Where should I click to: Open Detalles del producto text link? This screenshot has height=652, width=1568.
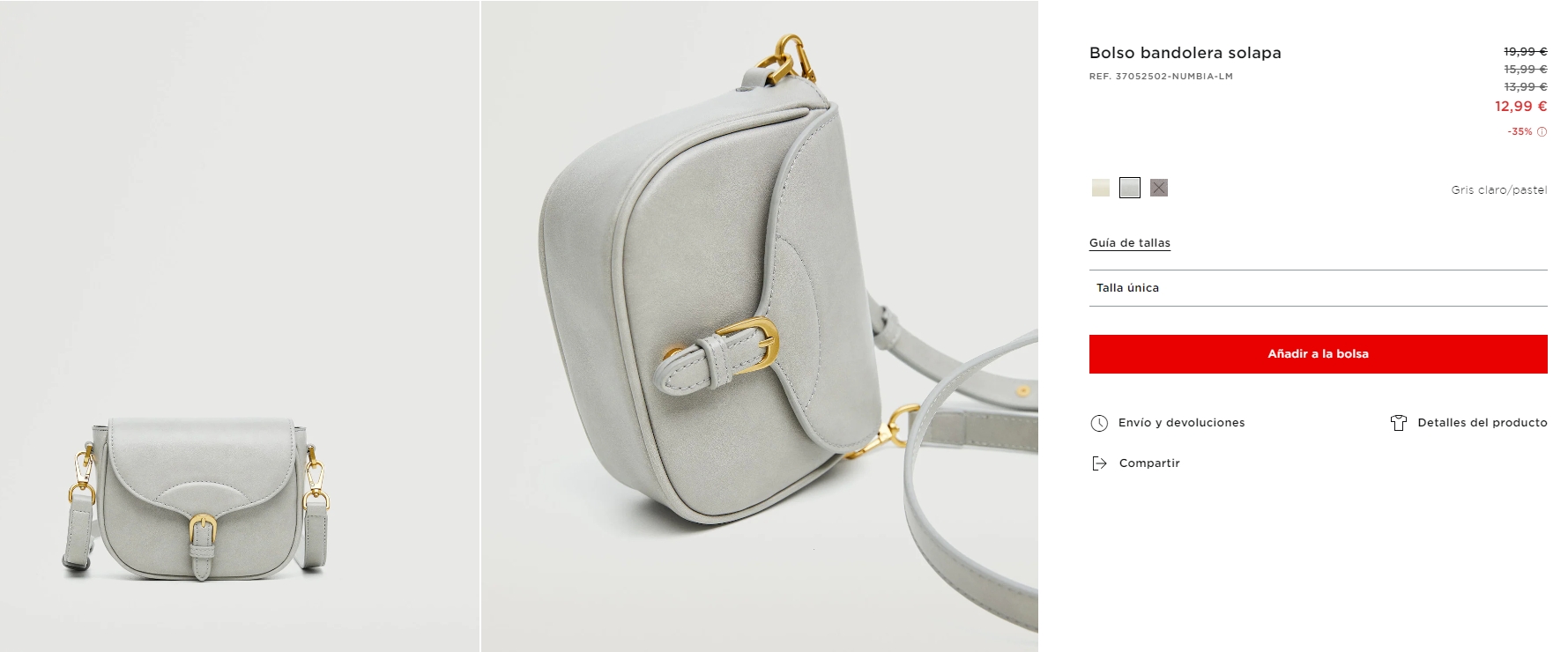(x=1483, y=423)
